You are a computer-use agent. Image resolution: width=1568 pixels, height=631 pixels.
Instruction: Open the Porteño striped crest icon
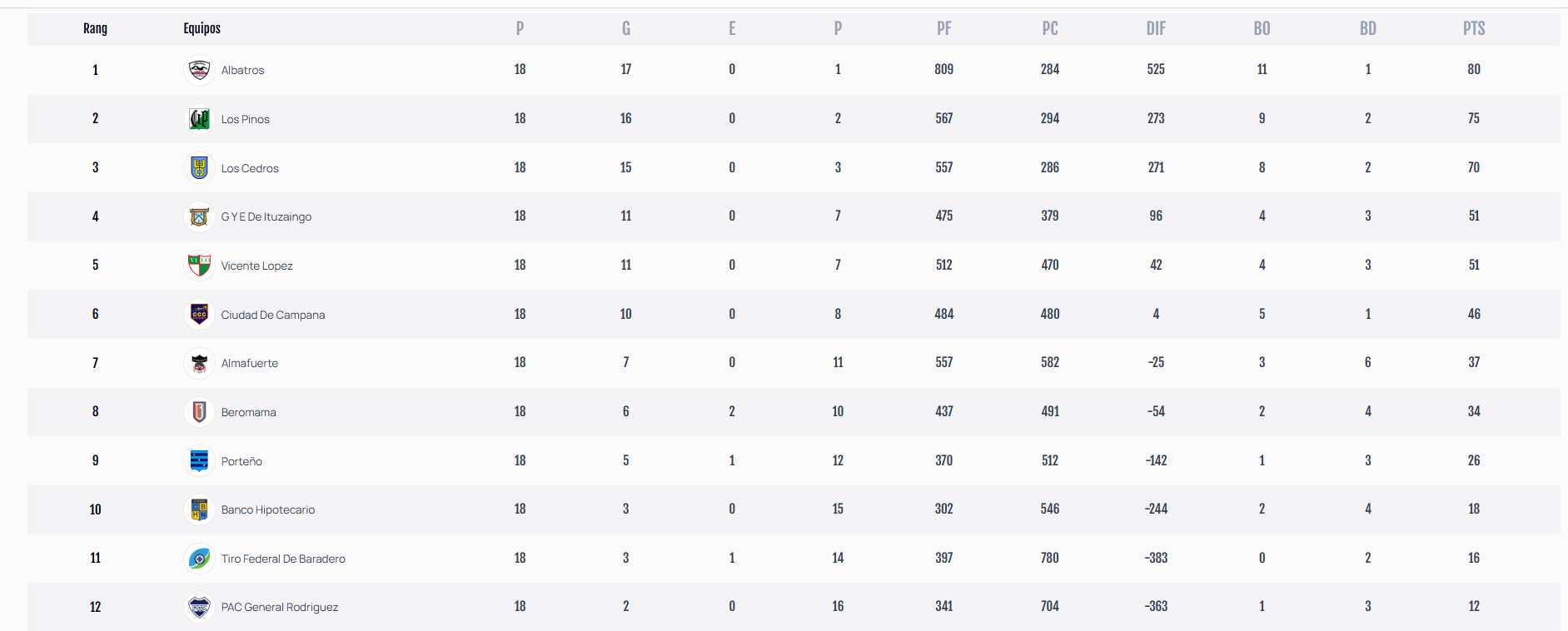coord(199,461)
